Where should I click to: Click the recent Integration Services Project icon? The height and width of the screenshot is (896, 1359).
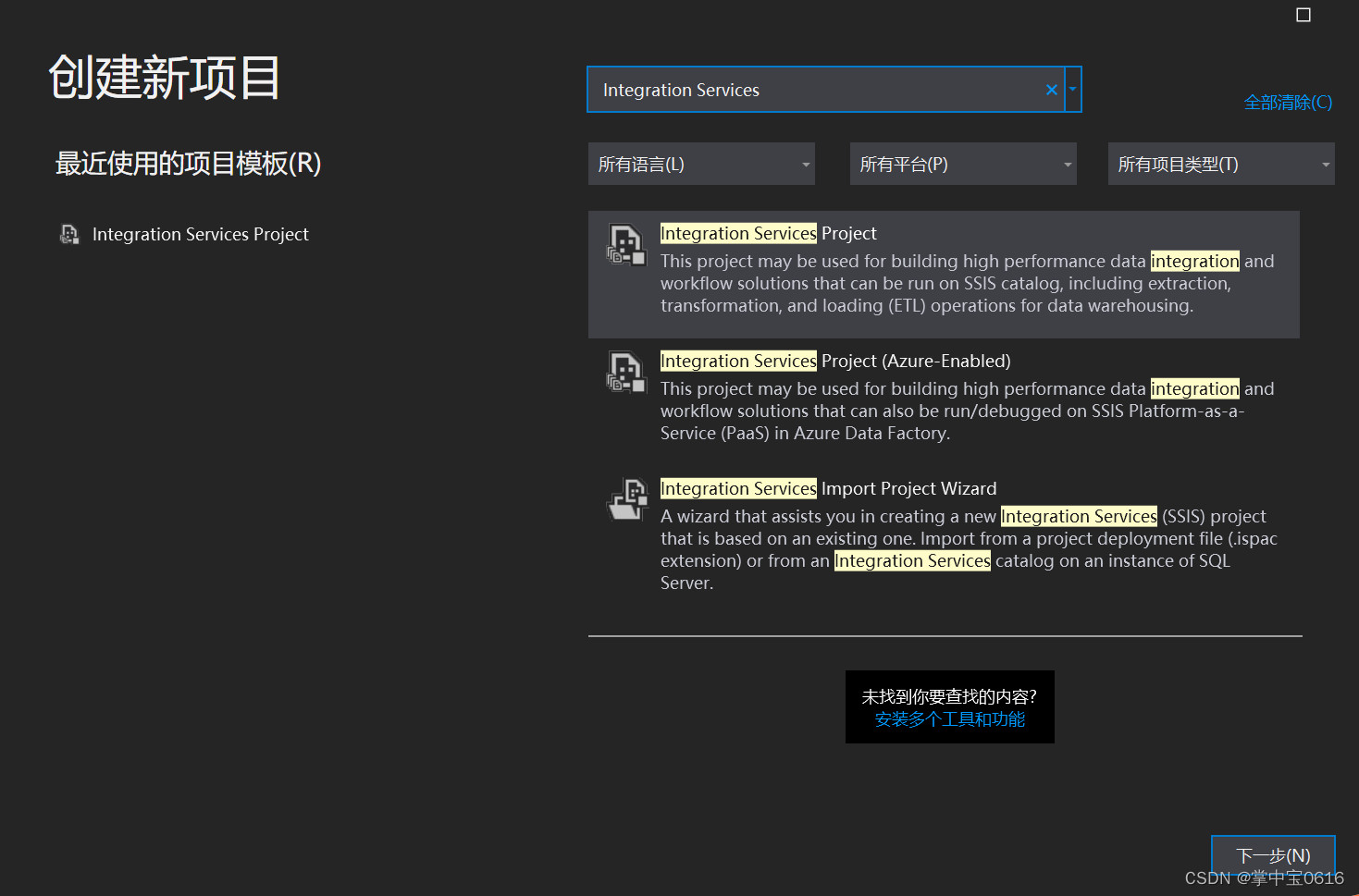pos(69,235)
